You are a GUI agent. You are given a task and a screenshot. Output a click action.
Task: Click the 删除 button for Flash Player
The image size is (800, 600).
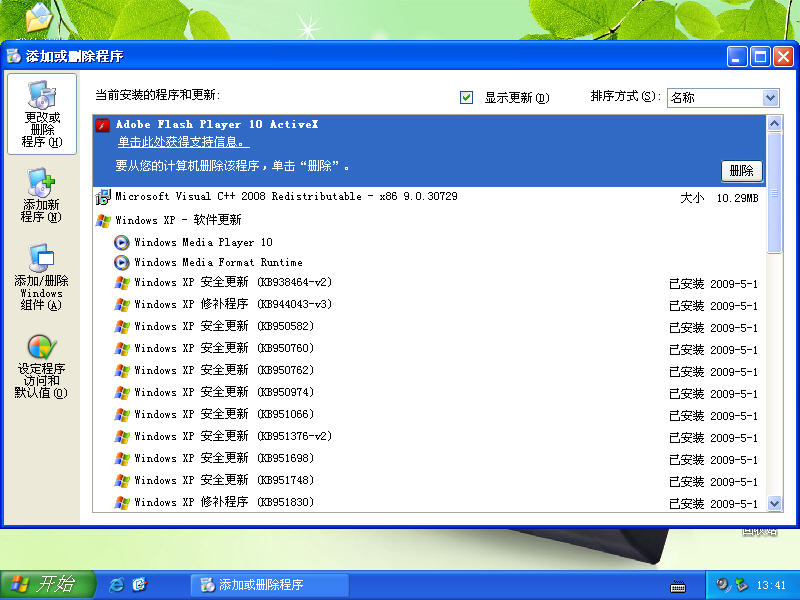click(x=741, y=171)
